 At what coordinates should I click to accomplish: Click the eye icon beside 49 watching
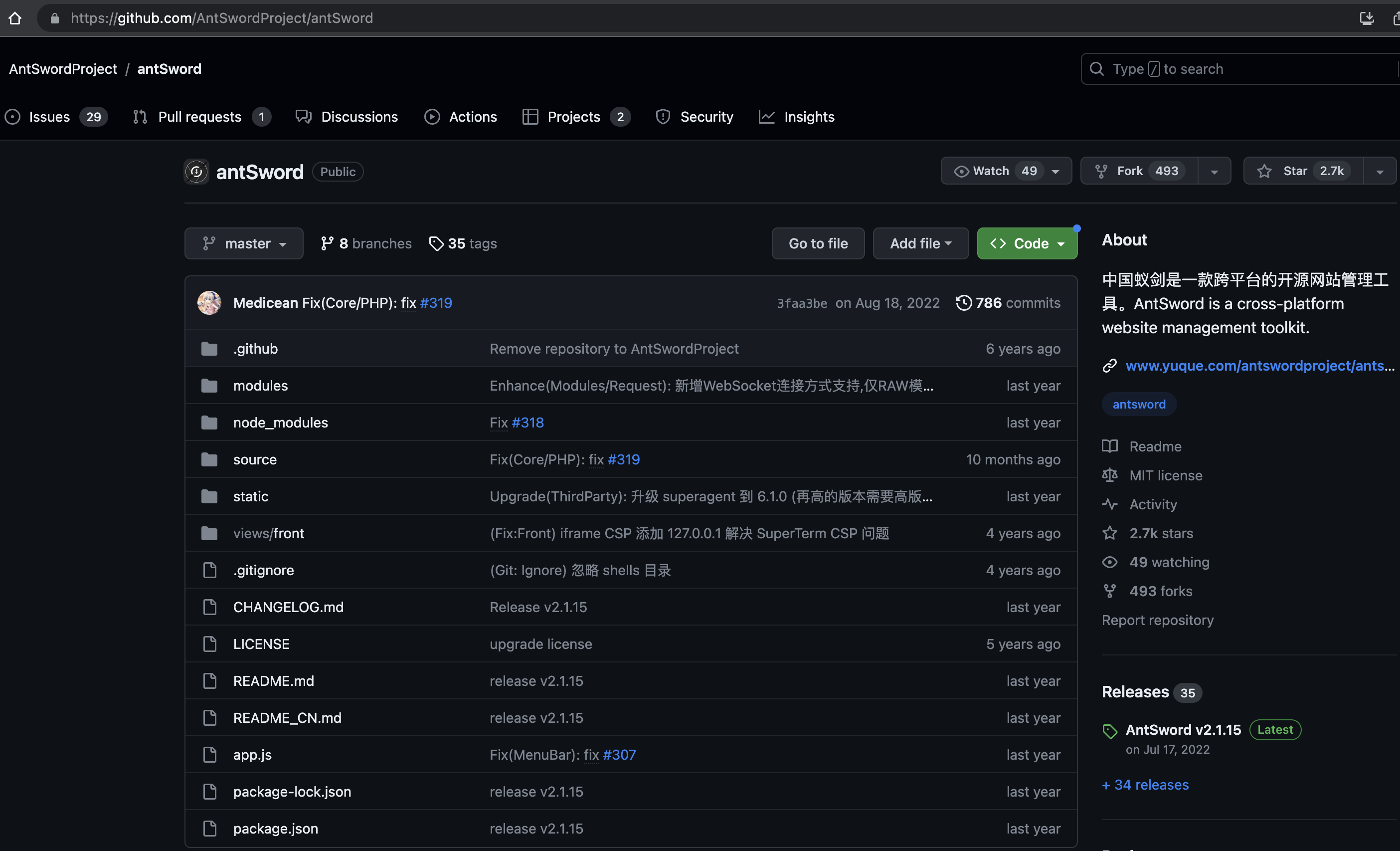[x=1110, y=563]
